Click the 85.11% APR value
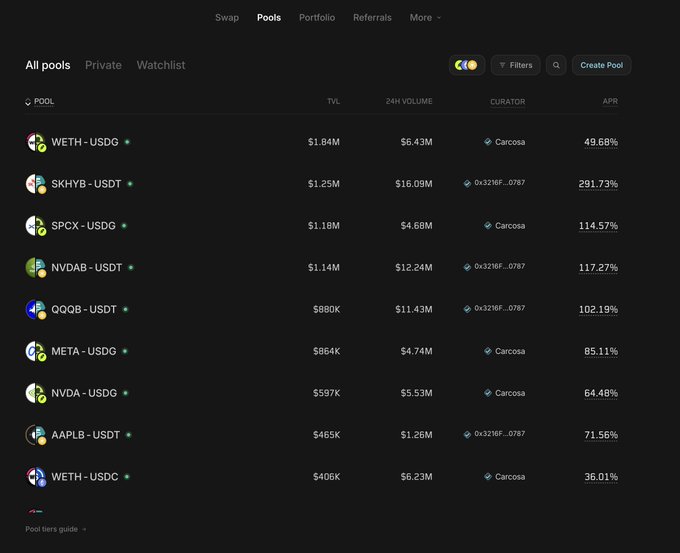 (601, 351)
